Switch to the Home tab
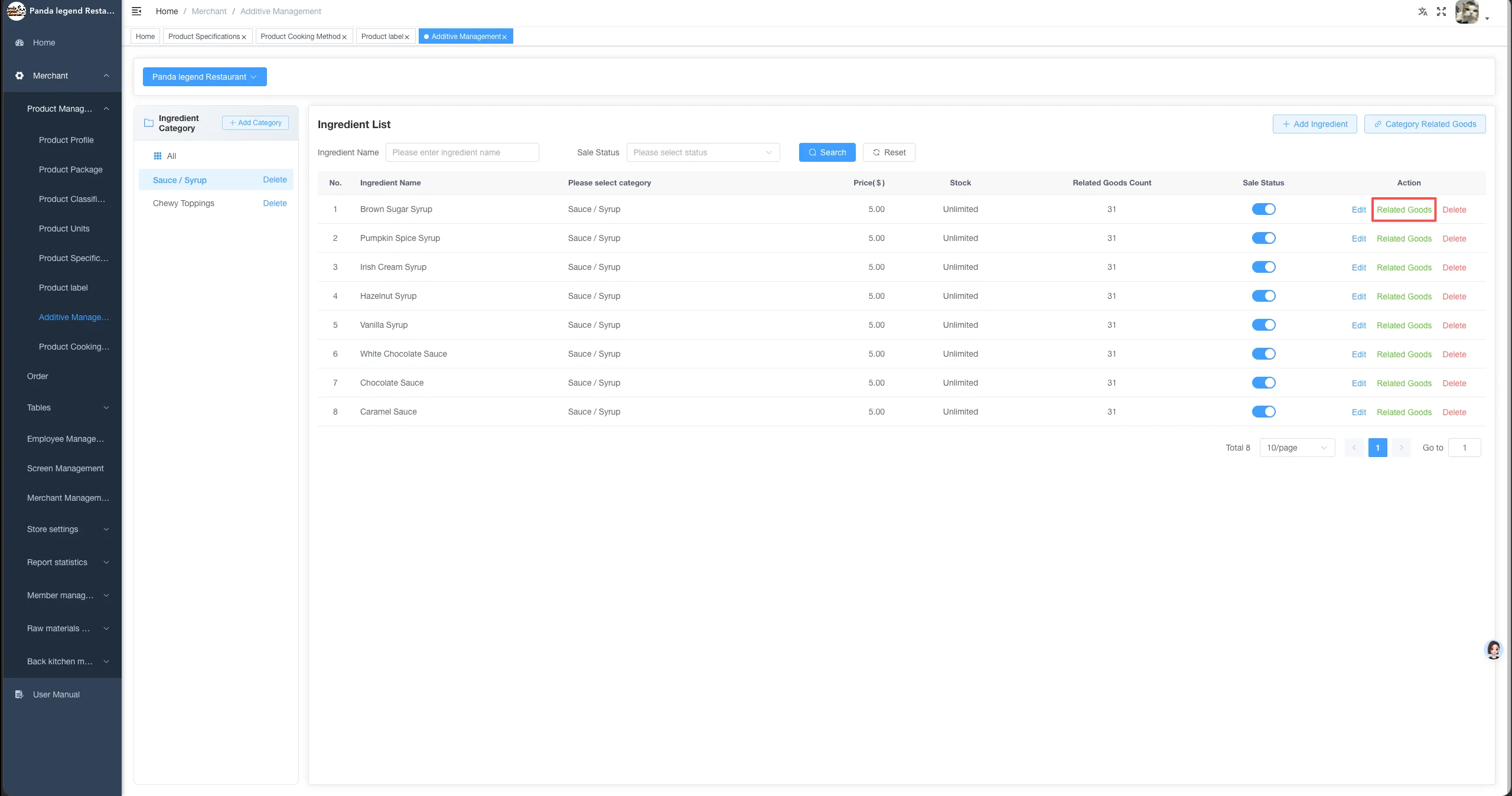1512x796 pixels. (x=145, y=37)
